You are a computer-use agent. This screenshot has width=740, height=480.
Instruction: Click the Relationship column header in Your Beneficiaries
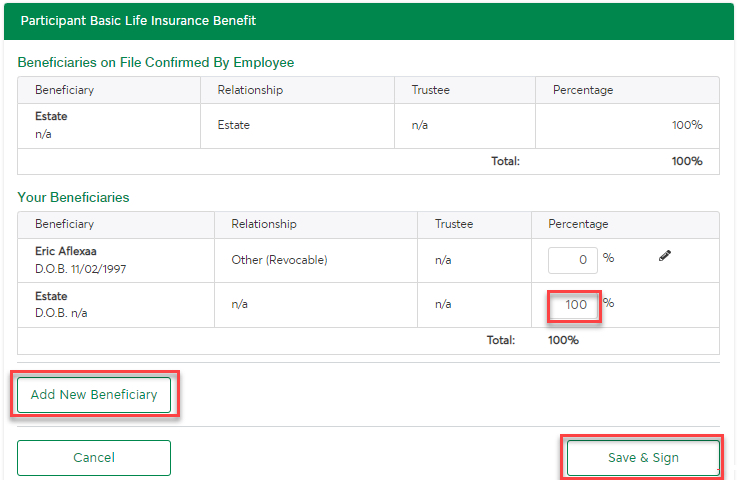tap(264, 224)
